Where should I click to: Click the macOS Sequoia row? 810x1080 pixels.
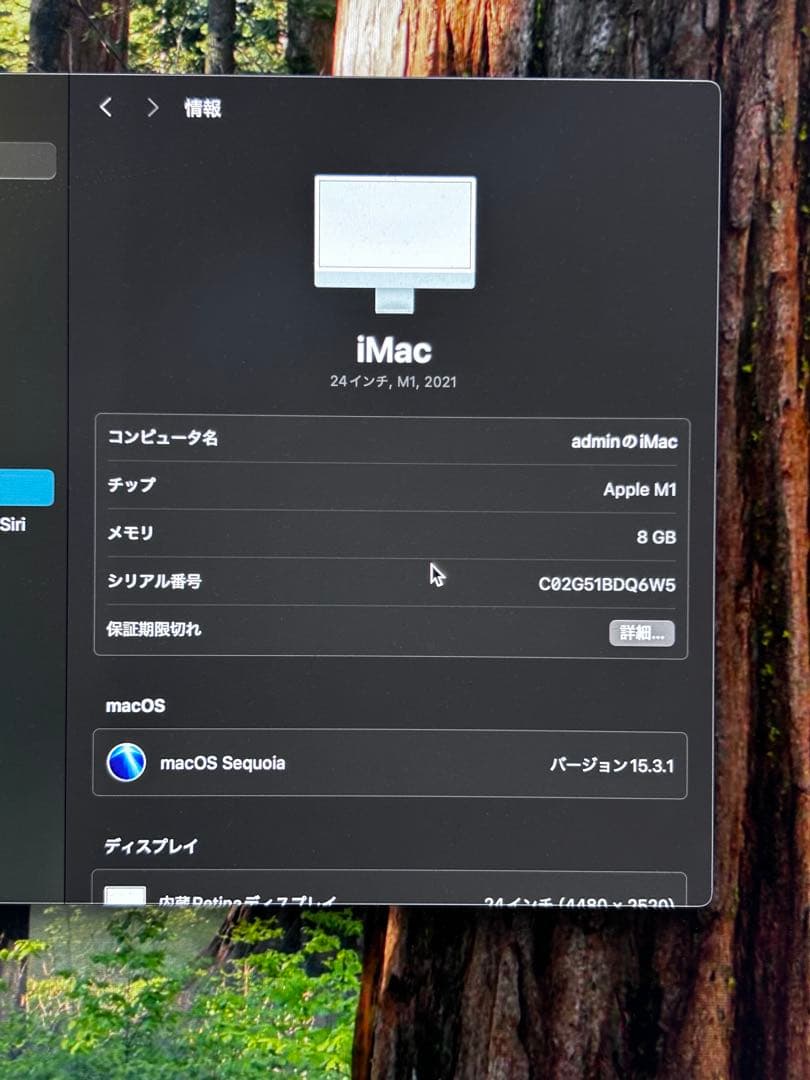tap(390, 765)
